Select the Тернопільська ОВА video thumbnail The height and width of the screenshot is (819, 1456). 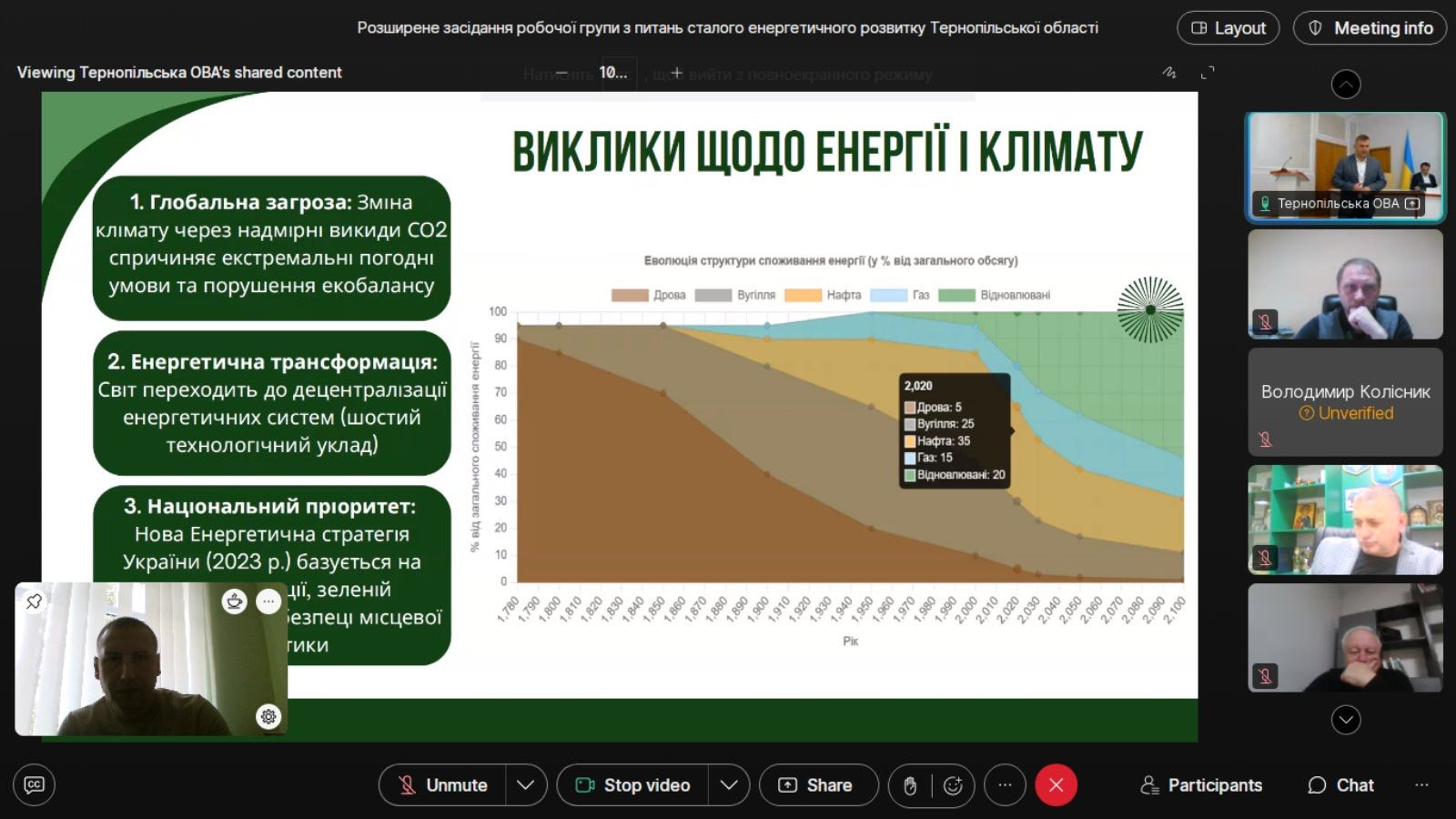[x=1345, y=167]
